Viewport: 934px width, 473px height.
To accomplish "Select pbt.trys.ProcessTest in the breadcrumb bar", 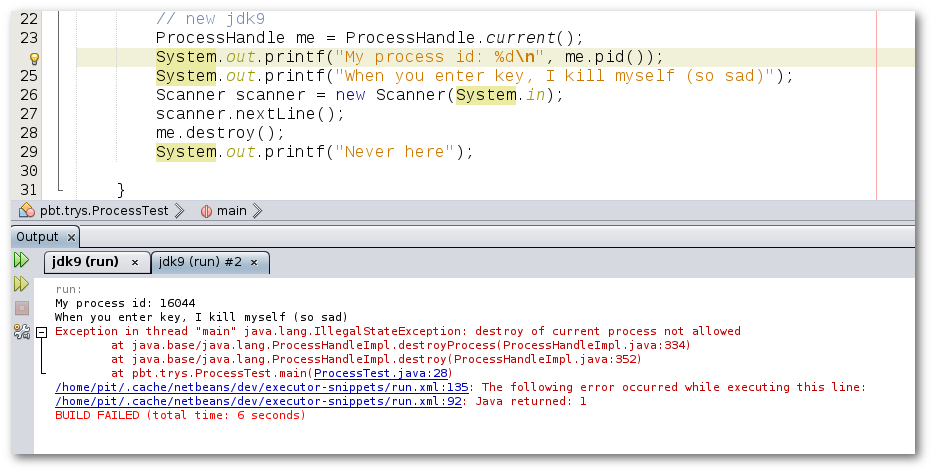I will click(104, 210).
